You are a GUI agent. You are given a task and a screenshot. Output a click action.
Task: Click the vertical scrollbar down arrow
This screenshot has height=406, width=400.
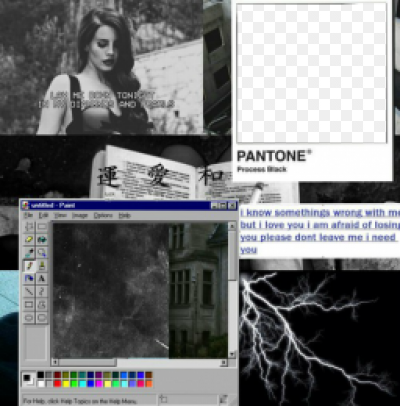[232, 354]
